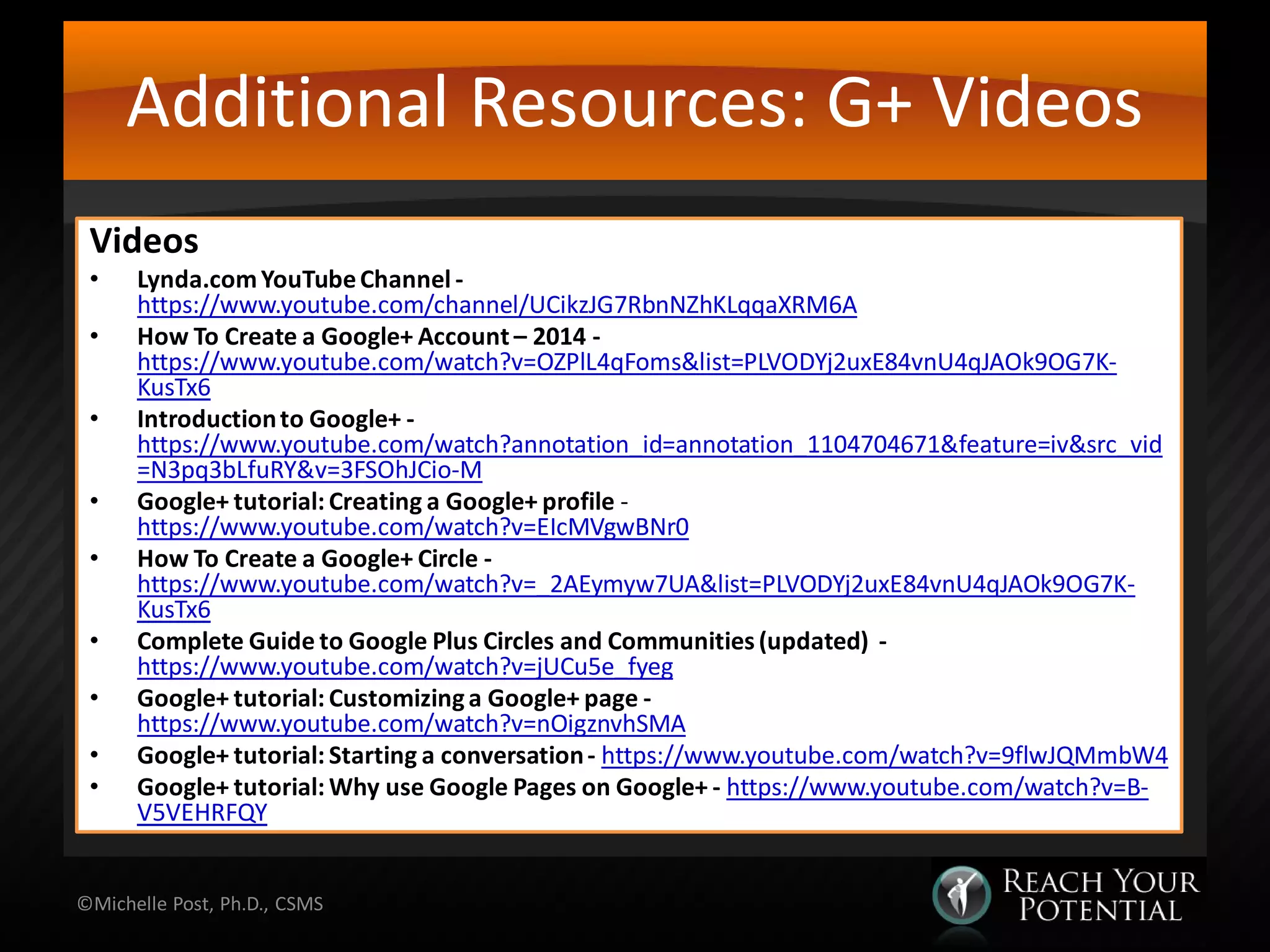Click the 'Reach Your Potential' logo text
This screenshot has width=1270, height=952.
[1101, 896]
